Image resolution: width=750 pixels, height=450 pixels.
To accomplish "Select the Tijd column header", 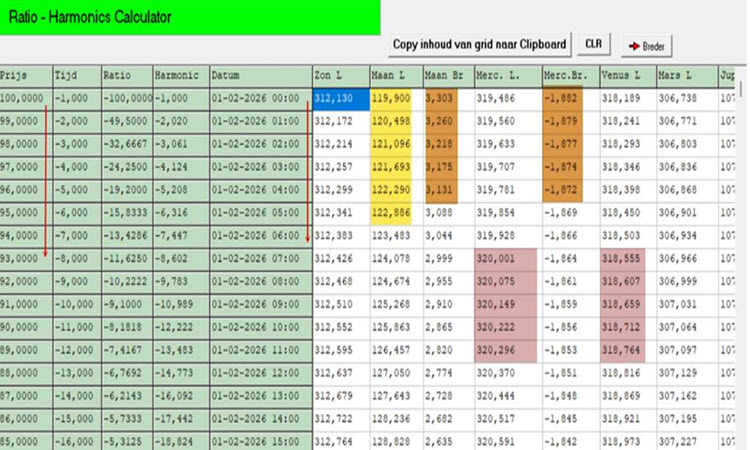I will (77, 76).
